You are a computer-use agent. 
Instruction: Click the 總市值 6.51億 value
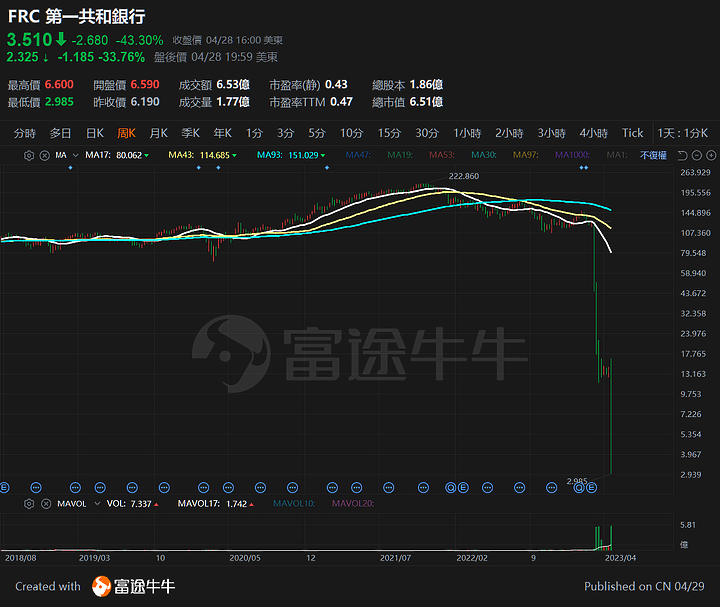pos(426,101)
